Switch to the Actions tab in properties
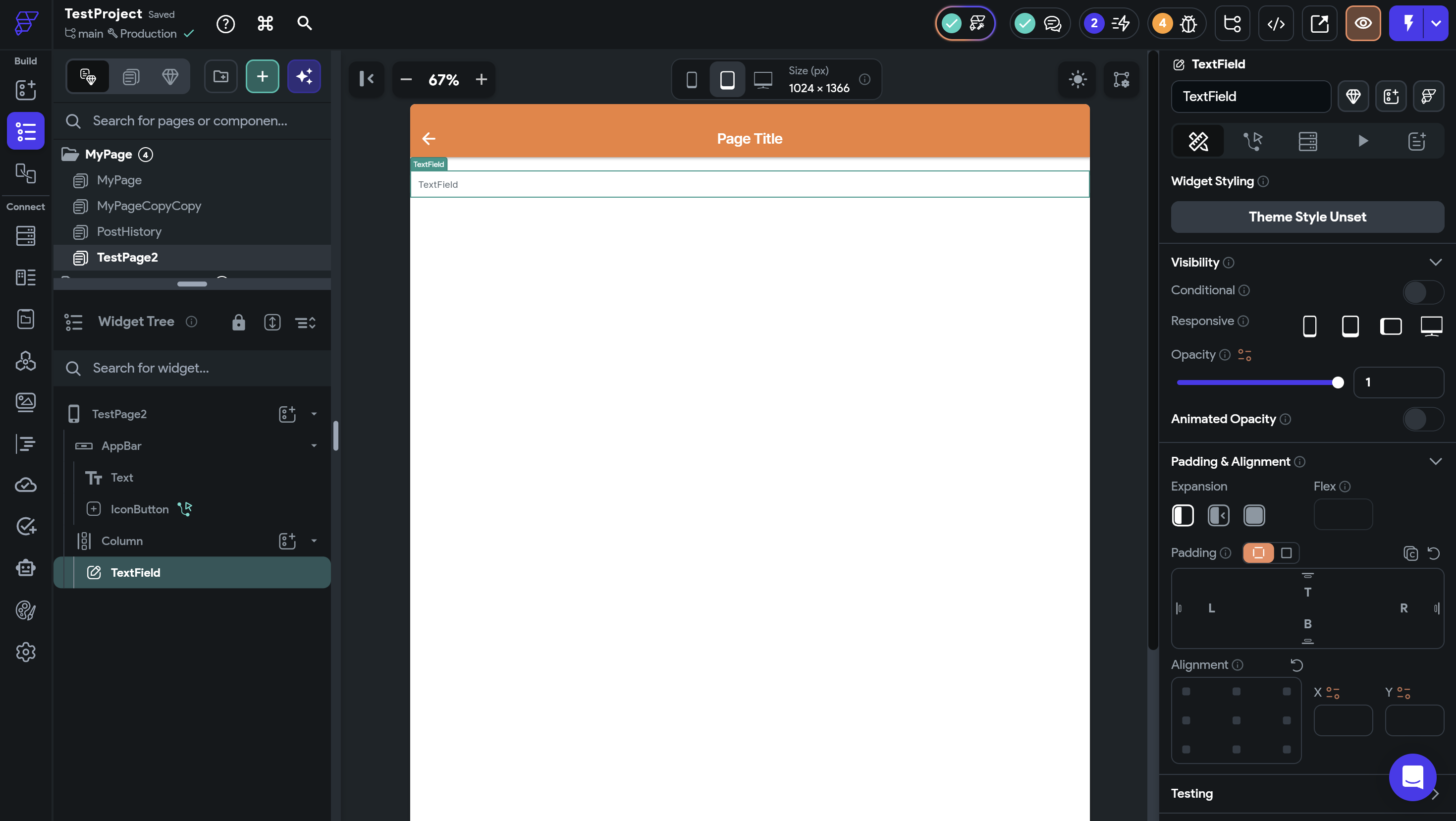 [x=1252, y=141]
